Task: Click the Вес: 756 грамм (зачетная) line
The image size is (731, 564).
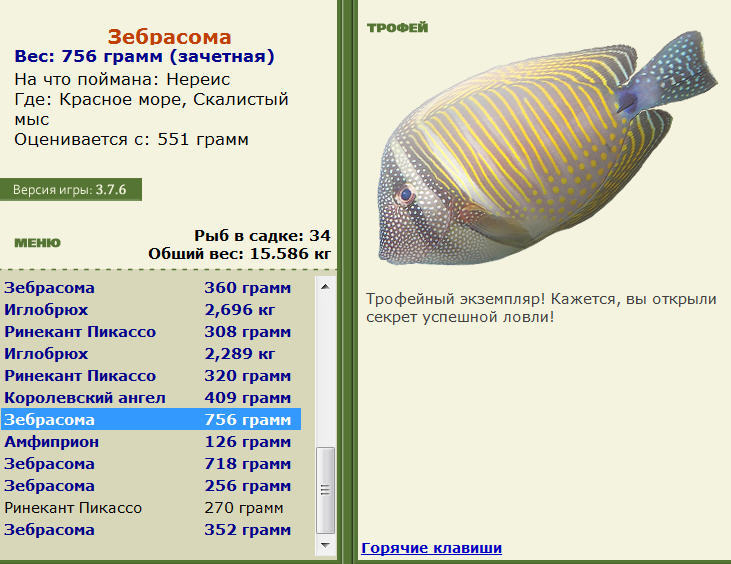Action: tap(145, 56)
